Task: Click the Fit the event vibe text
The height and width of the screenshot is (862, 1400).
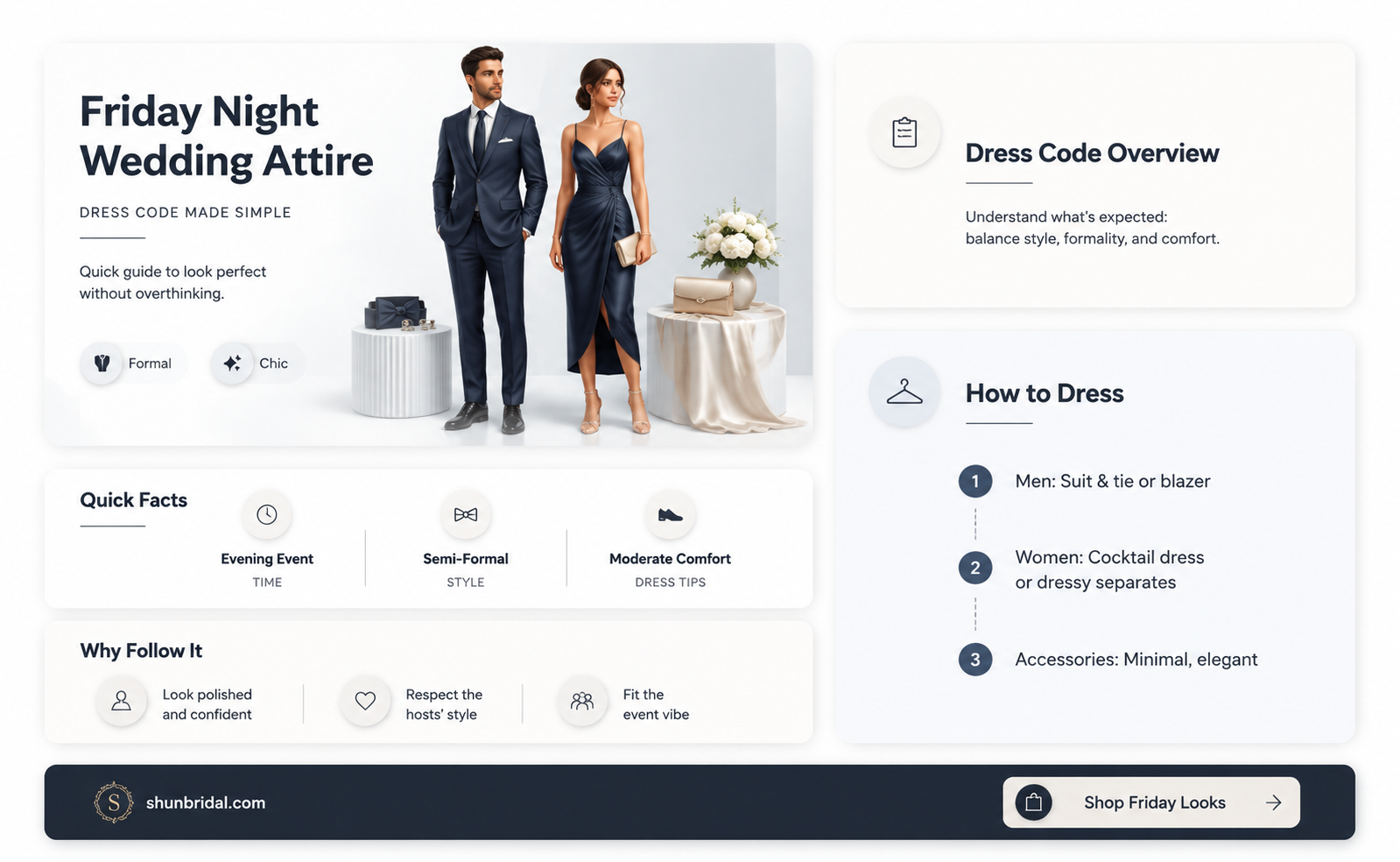Action: pyautogui.click(x=656, y=704)
